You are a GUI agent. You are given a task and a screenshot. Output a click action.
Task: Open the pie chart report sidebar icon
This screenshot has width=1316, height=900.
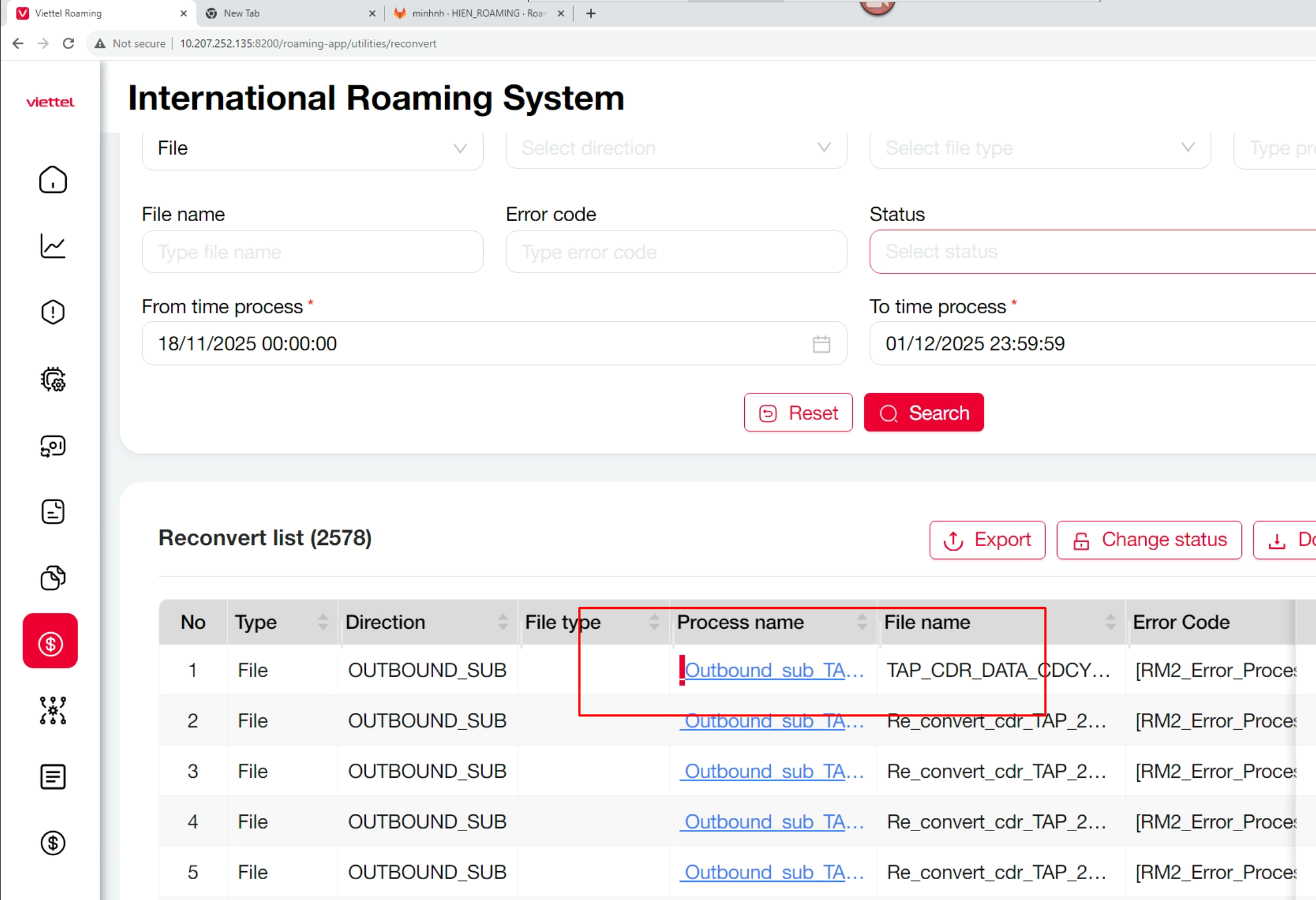[x=53, y=578]
